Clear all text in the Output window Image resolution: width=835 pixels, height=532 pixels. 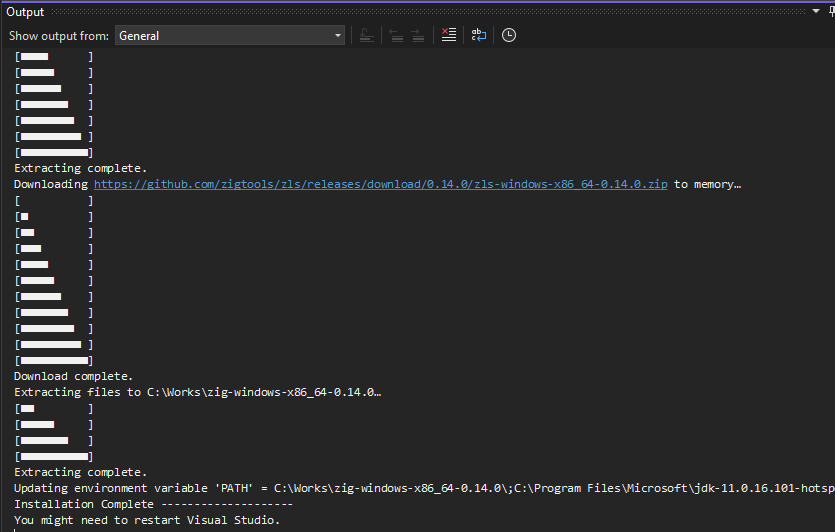pos(449,35)
